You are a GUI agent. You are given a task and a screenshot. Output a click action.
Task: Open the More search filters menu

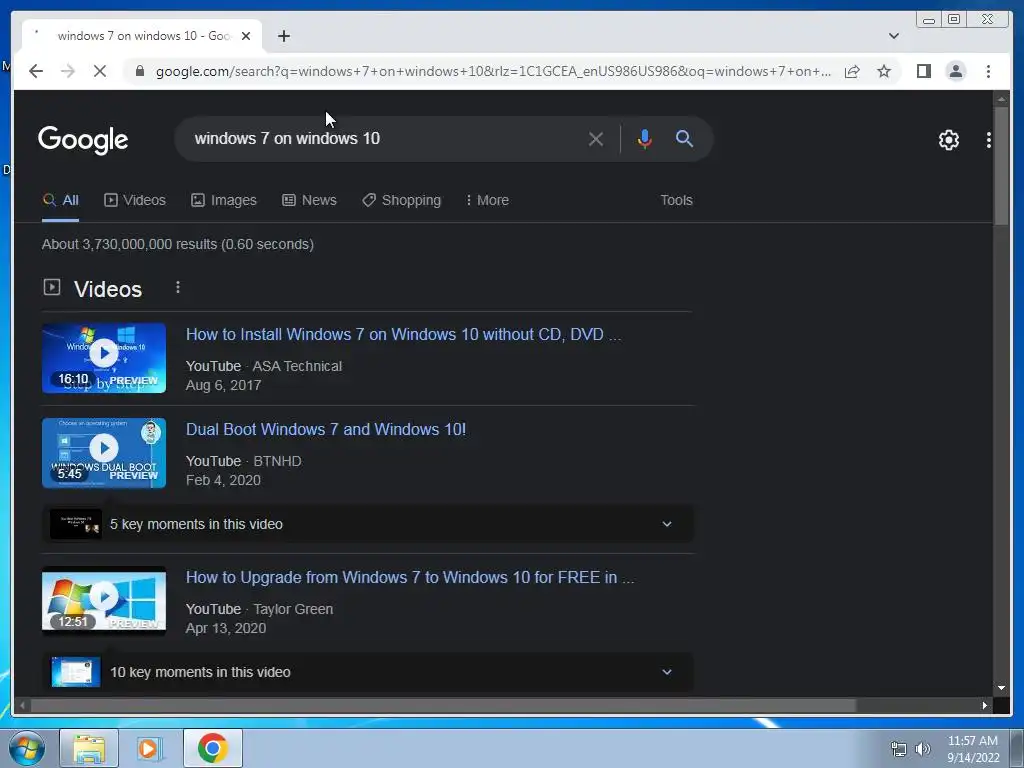487,200
